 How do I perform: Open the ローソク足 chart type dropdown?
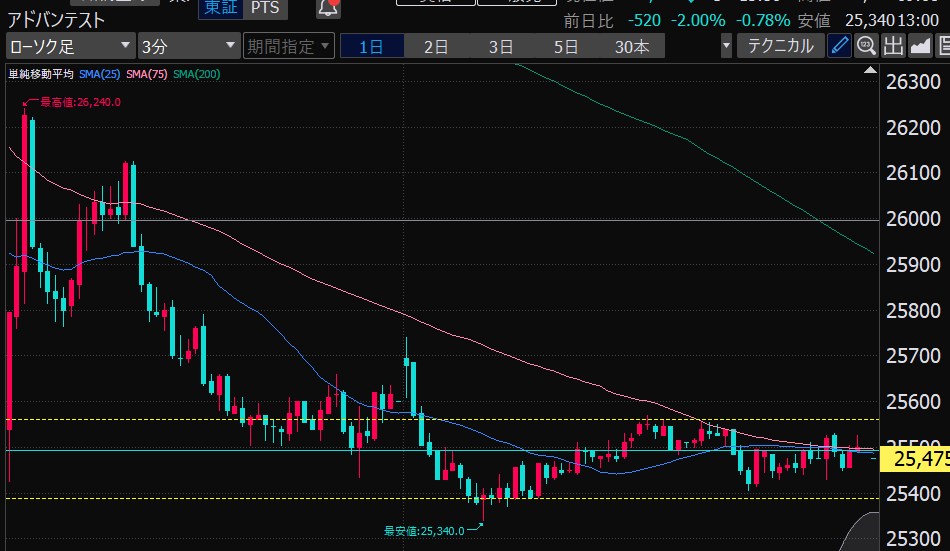(70, 46)
